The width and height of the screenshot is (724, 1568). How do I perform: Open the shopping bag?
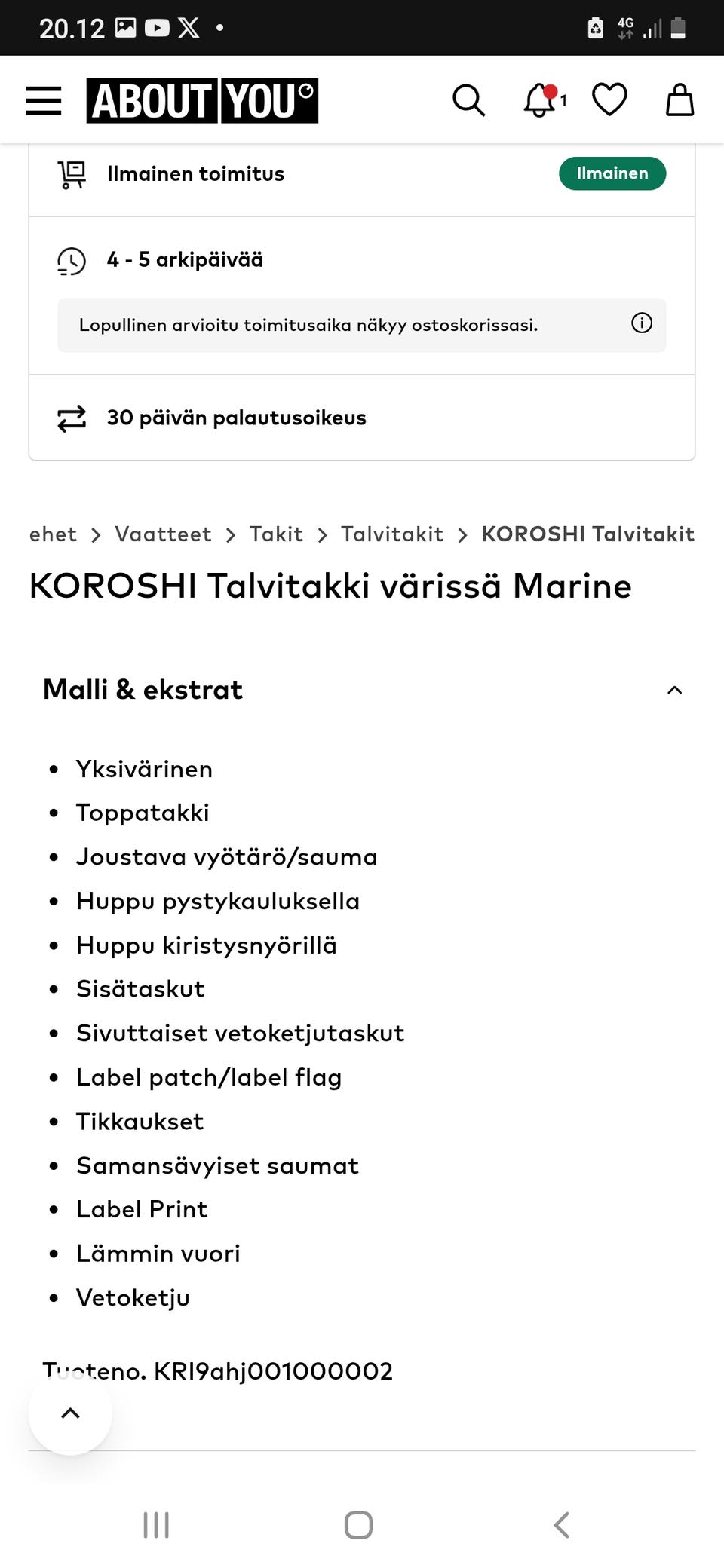click(x=679, y=100)
